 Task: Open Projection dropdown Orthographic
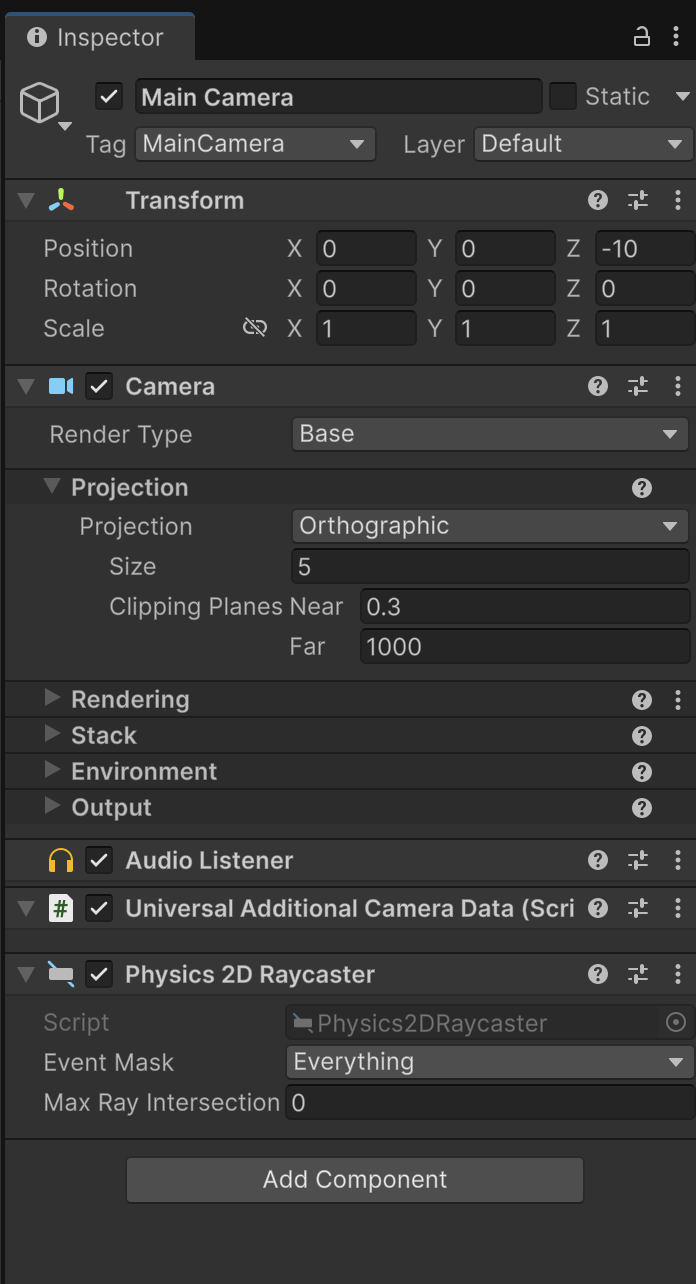(490, 526)
